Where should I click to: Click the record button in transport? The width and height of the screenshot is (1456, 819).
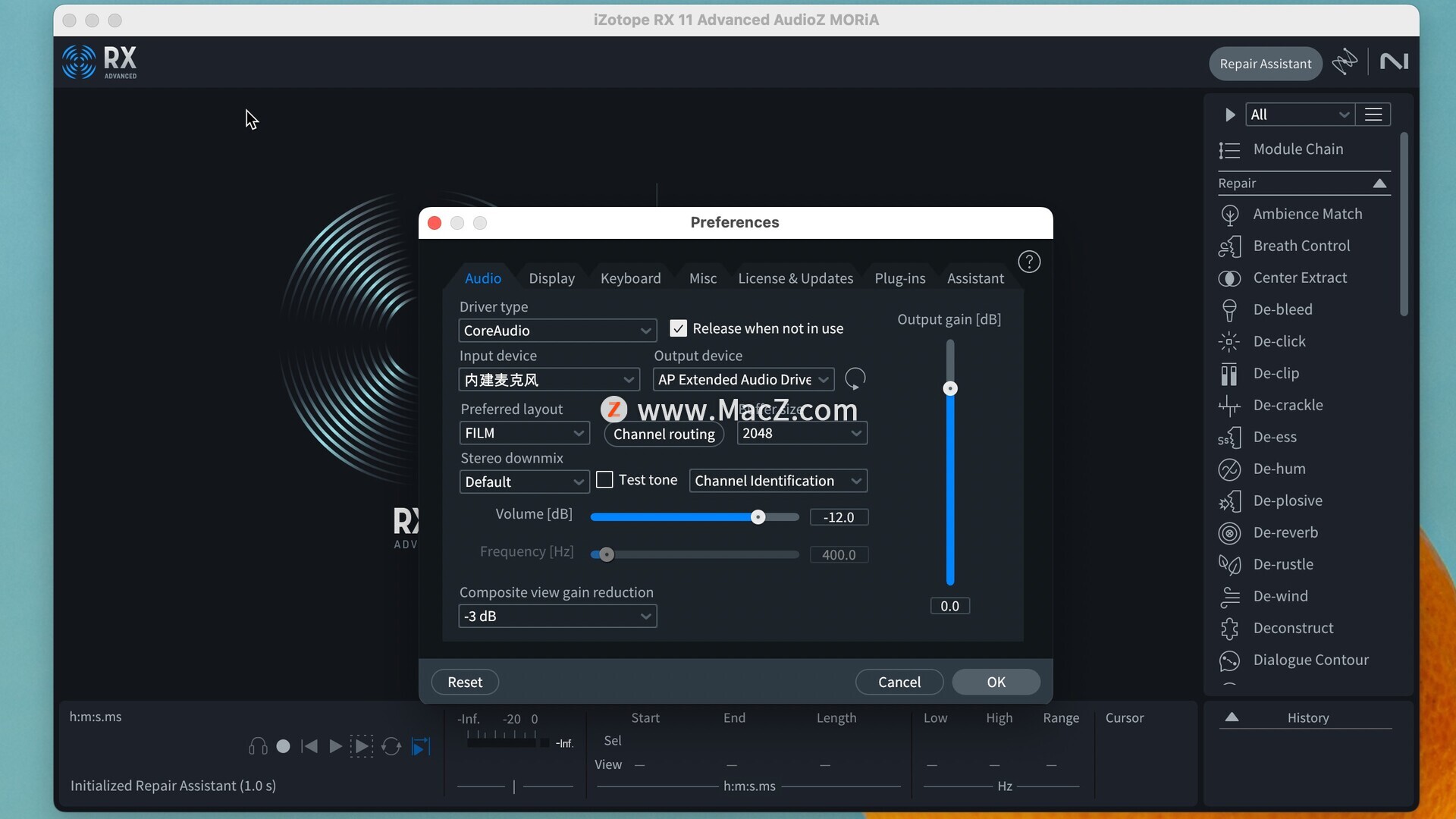point(284,746)
